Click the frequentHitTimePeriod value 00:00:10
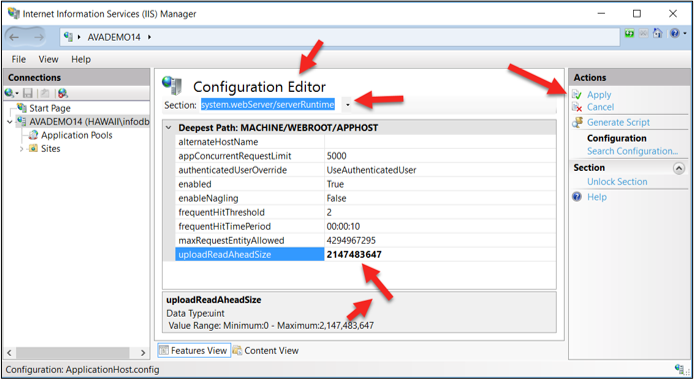Viewport: 694px width, 379px height. click(343, 226)
